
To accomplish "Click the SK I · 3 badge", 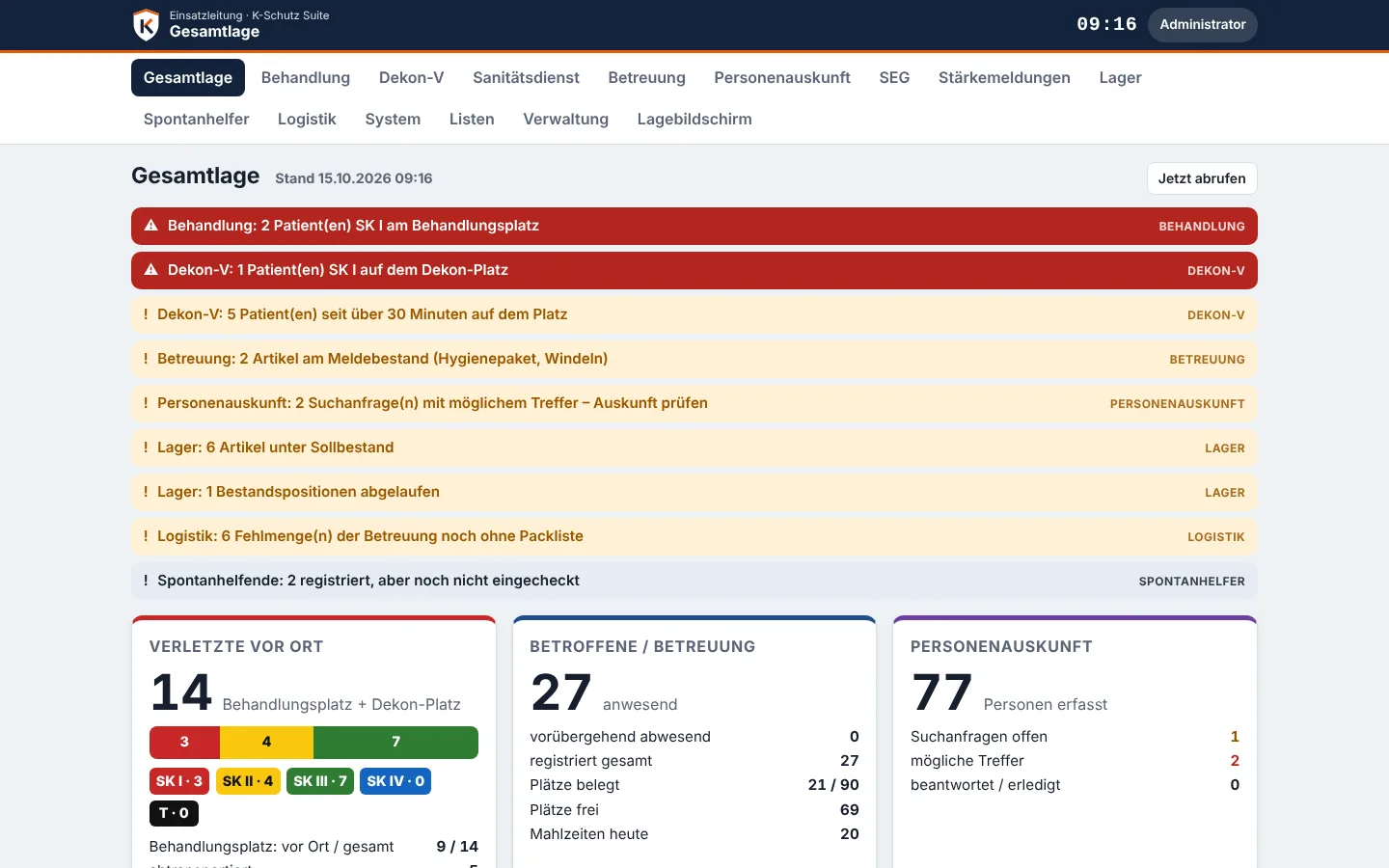I will coord(179,781).
